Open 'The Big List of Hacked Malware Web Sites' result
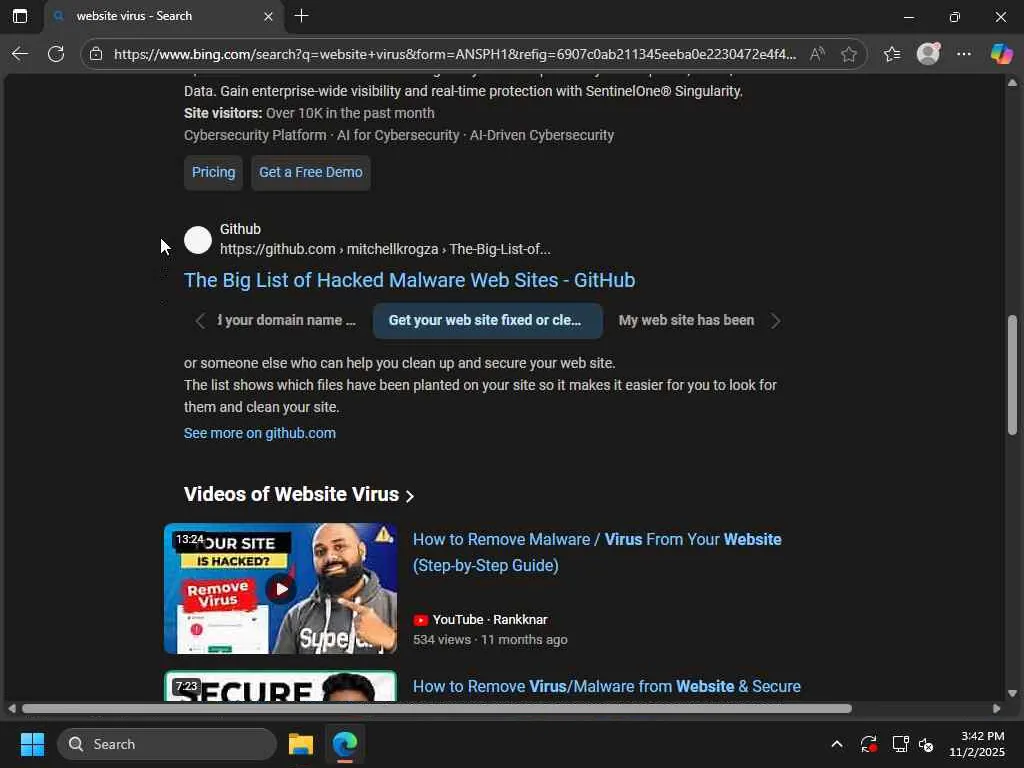 coord(409,280)
